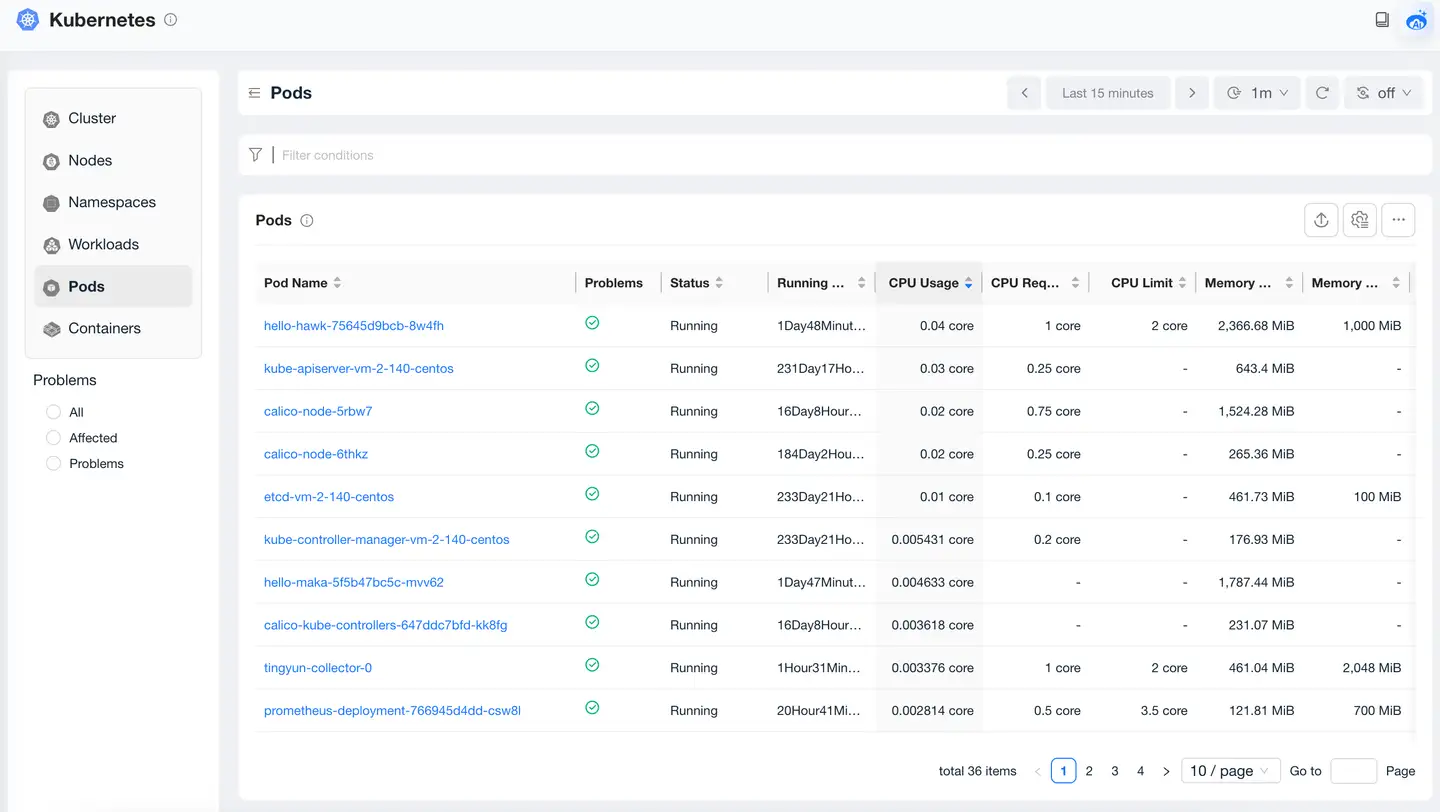Screen dimensions: 1440x812
Task: Open the more options ellipsis menu
Action: [x=1398, y=220]
